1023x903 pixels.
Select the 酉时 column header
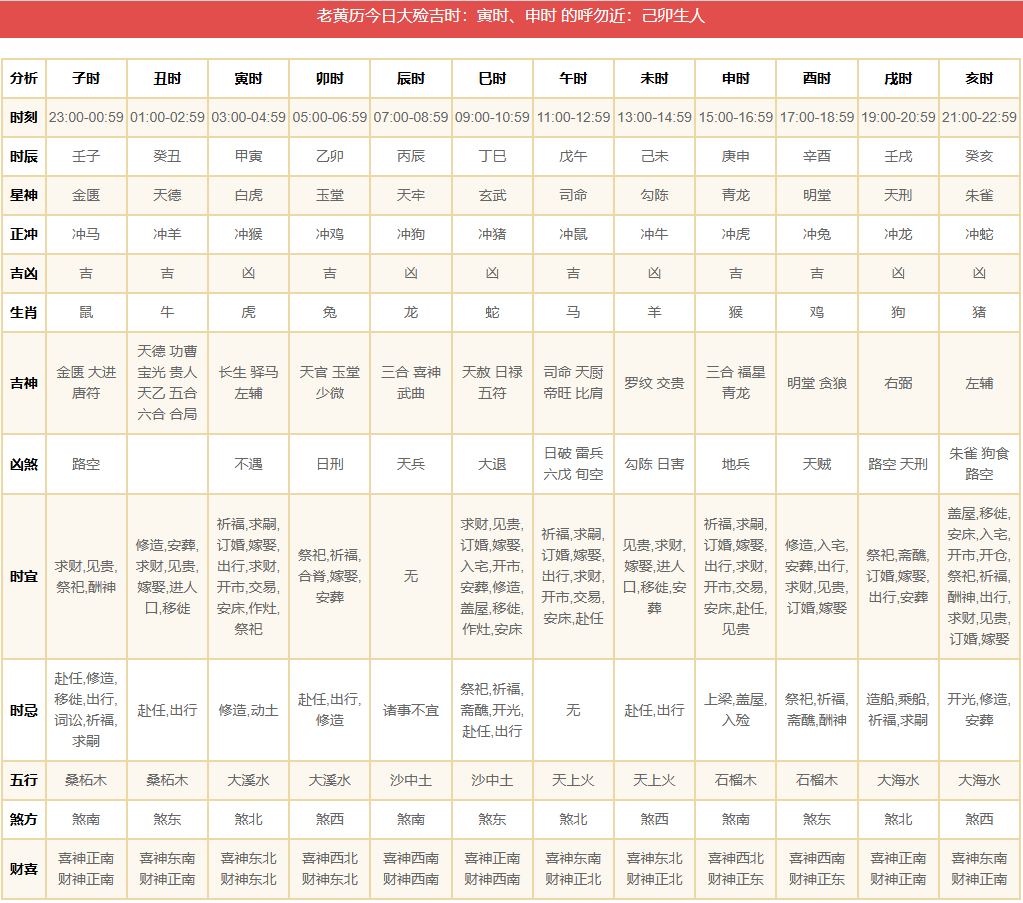(x=817, y=78)
